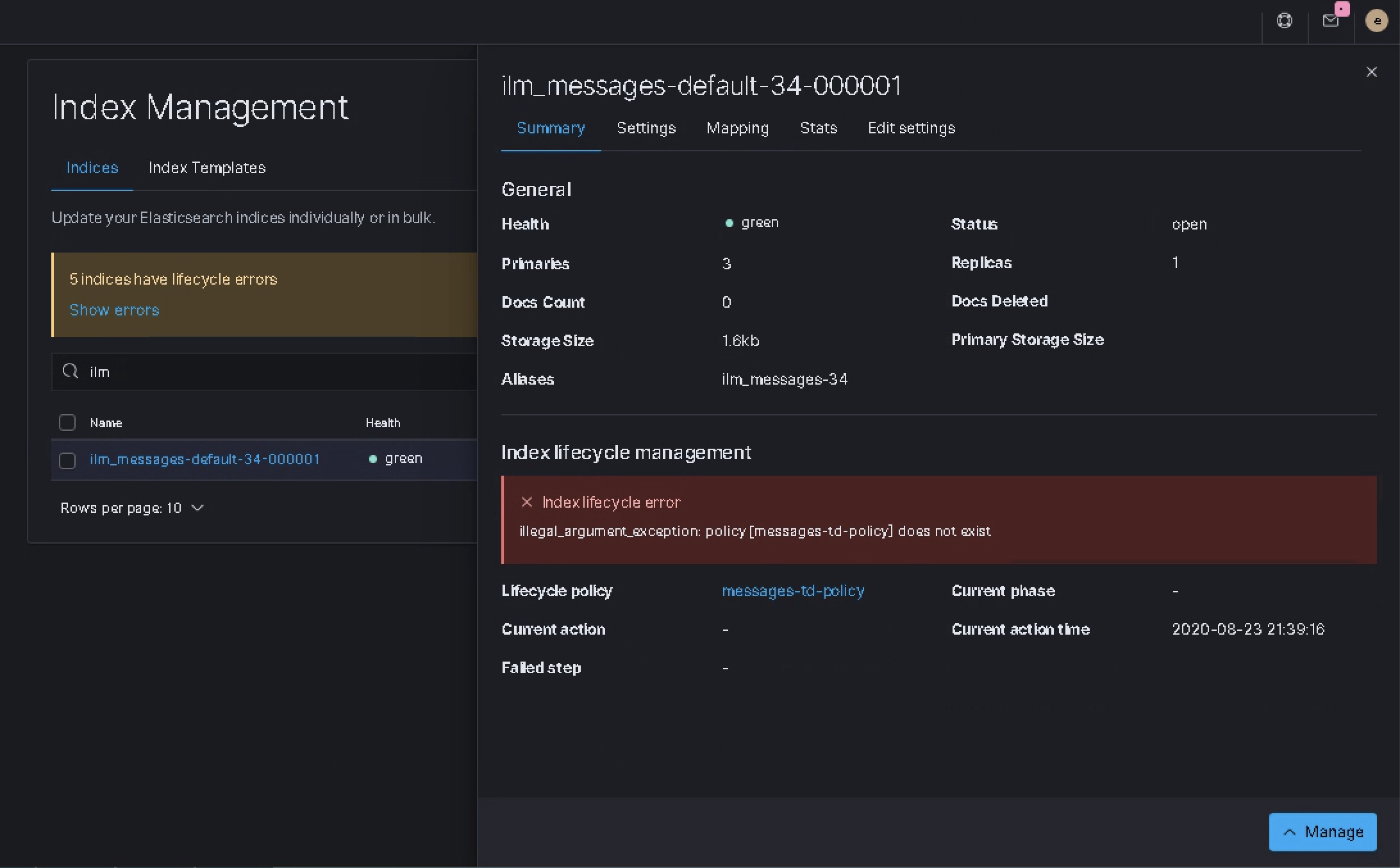Switch to the Settings tab
The height and width of the screenshot is (868, 1400).
[646, 128]
